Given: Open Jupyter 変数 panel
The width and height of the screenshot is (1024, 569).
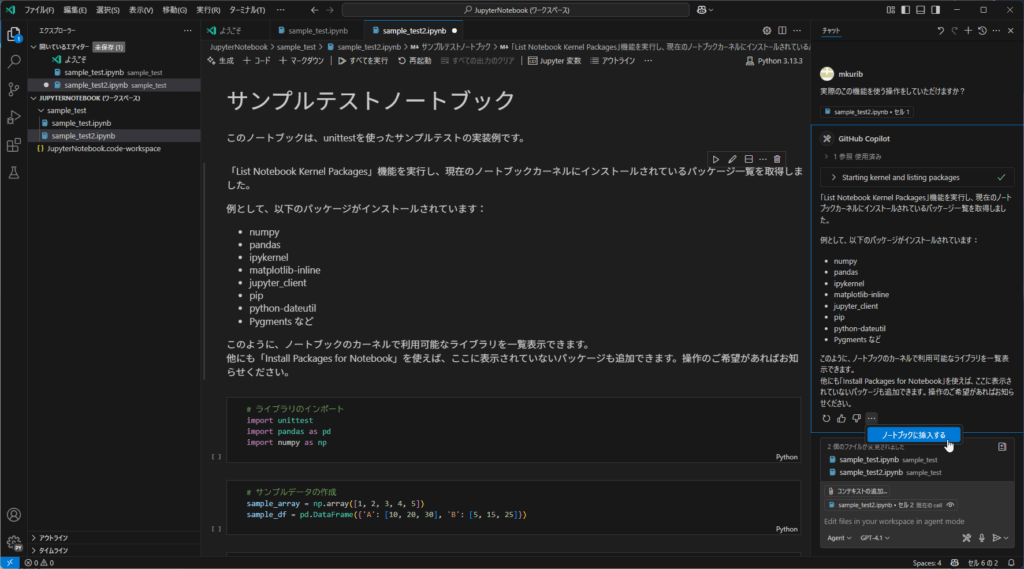Looking at the screenshot, I should (554, 61).
